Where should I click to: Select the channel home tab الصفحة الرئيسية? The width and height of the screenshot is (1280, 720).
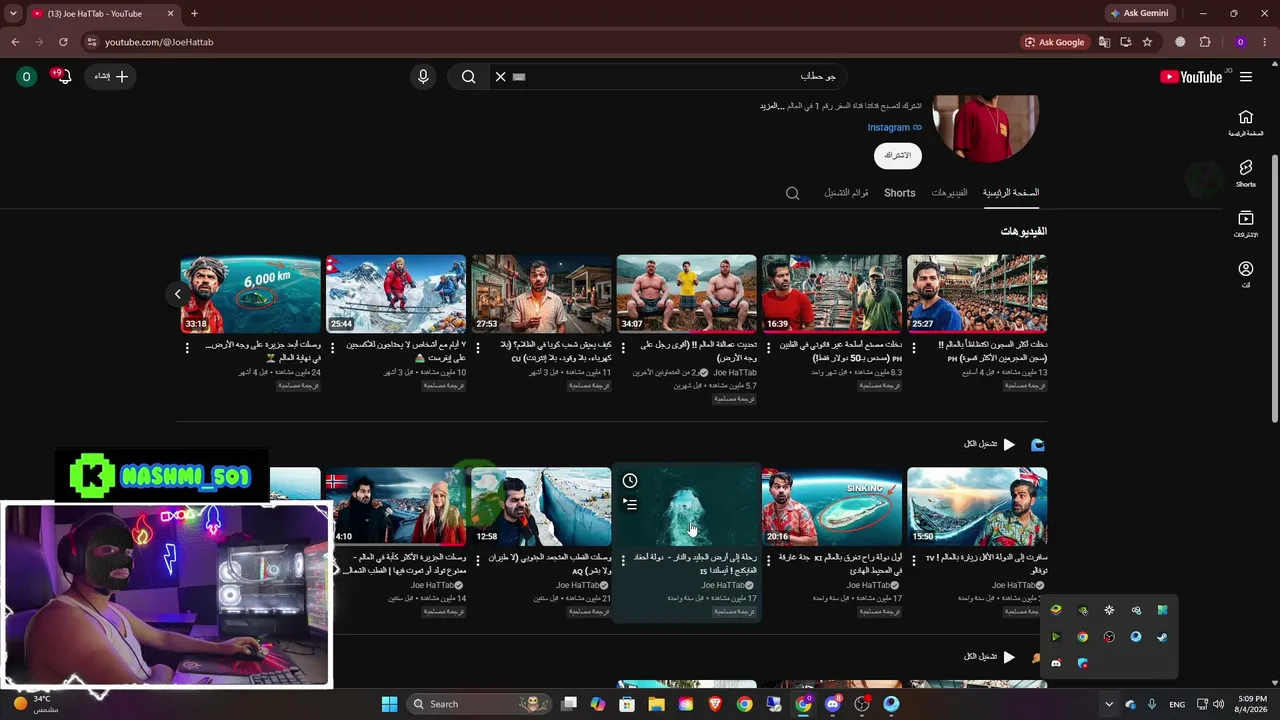pyautogui.click(x=1011, y=193)
